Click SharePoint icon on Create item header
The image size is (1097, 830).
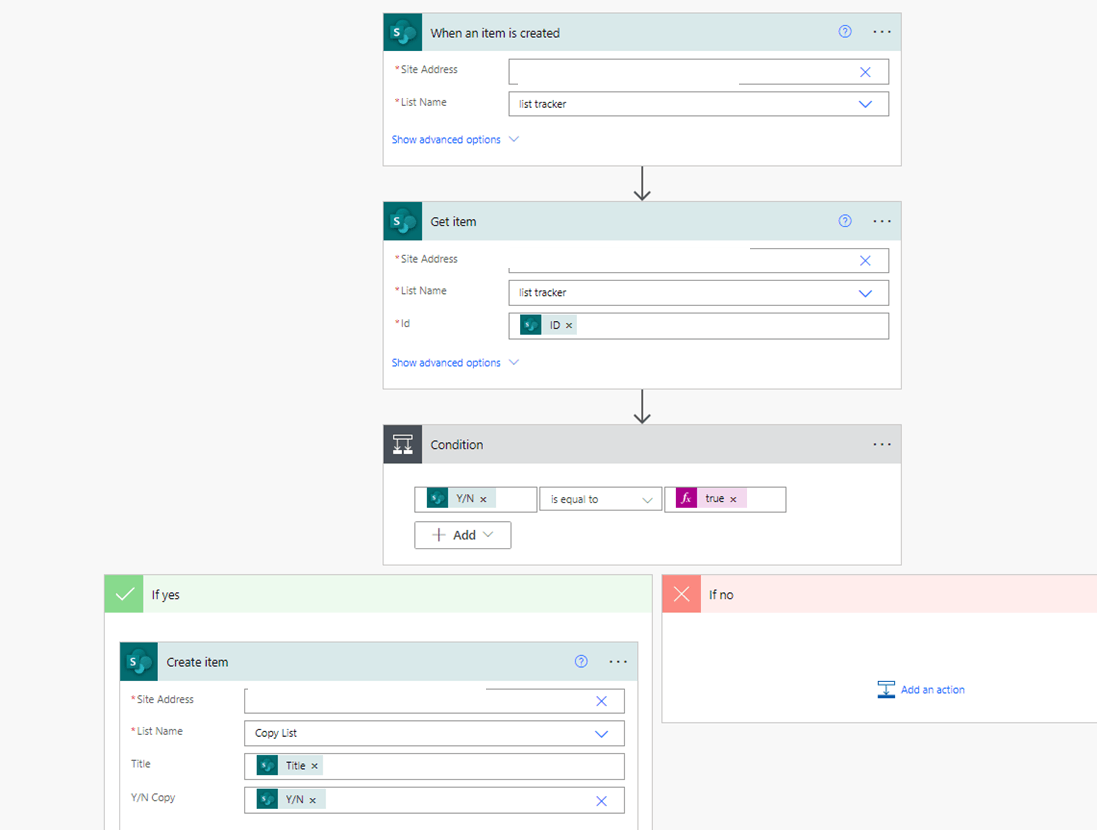coord(139,661)
